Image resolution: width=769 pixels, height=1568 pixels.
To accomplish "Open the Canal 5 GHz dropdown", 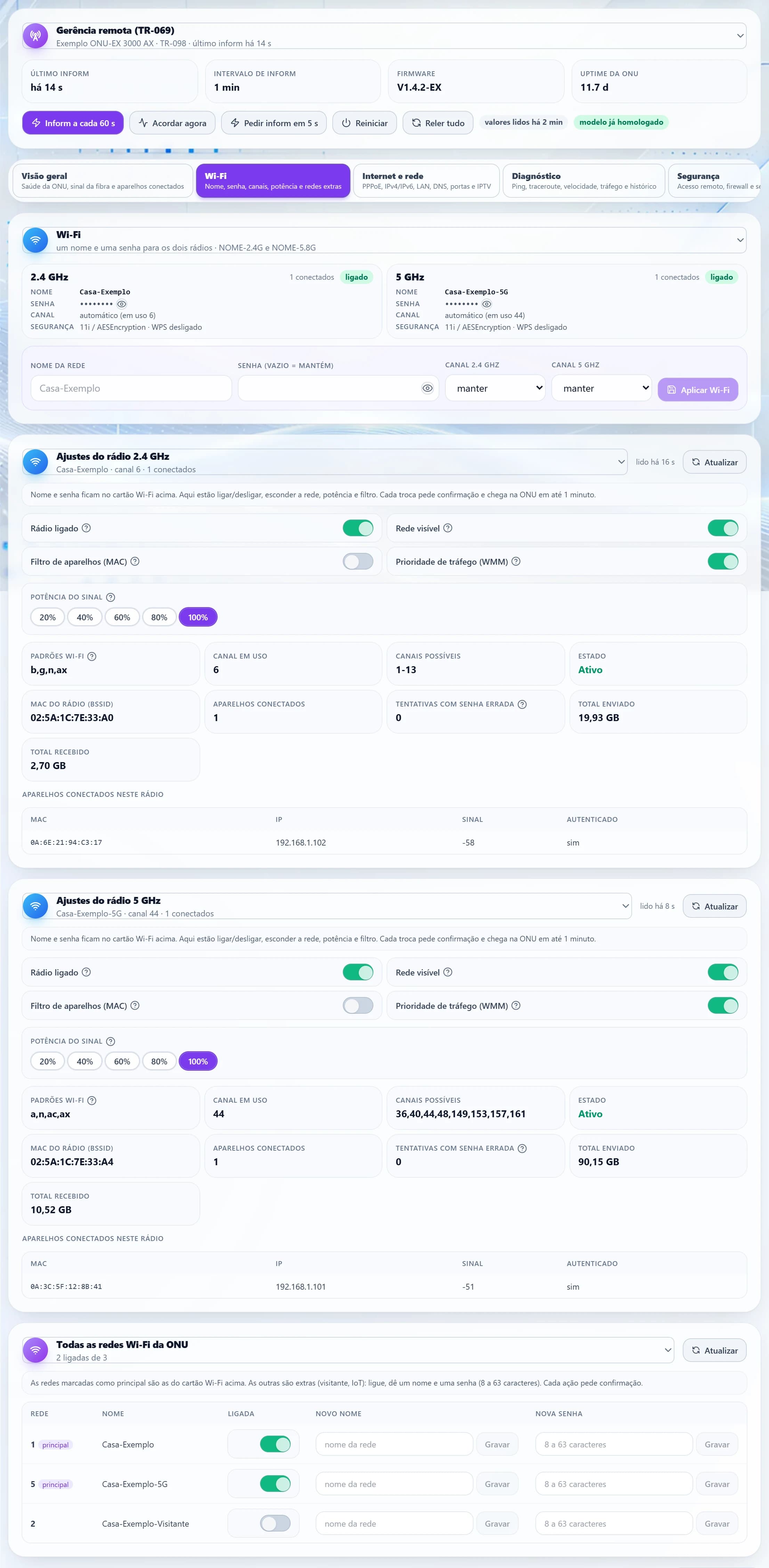I will [601, 388].
